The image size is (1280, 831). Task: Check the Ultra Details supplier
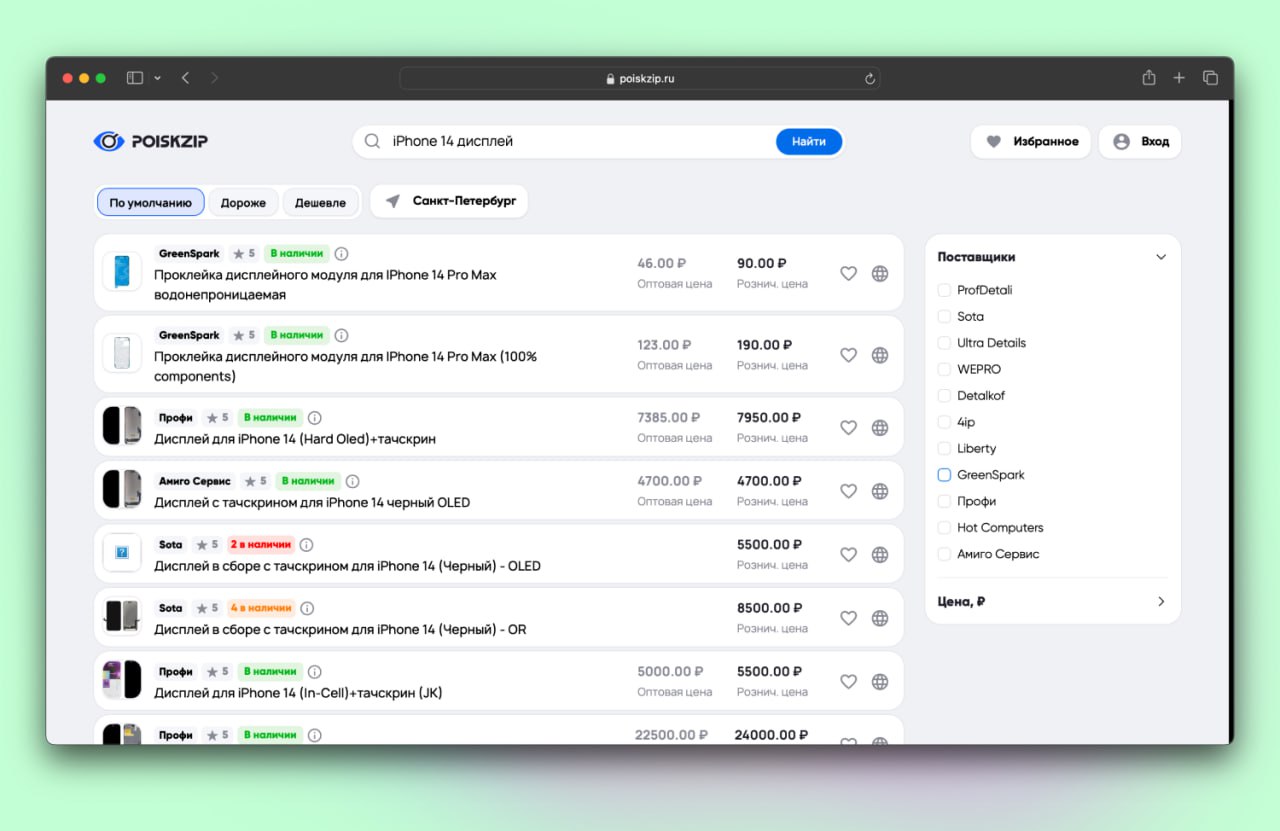[944, 343]
